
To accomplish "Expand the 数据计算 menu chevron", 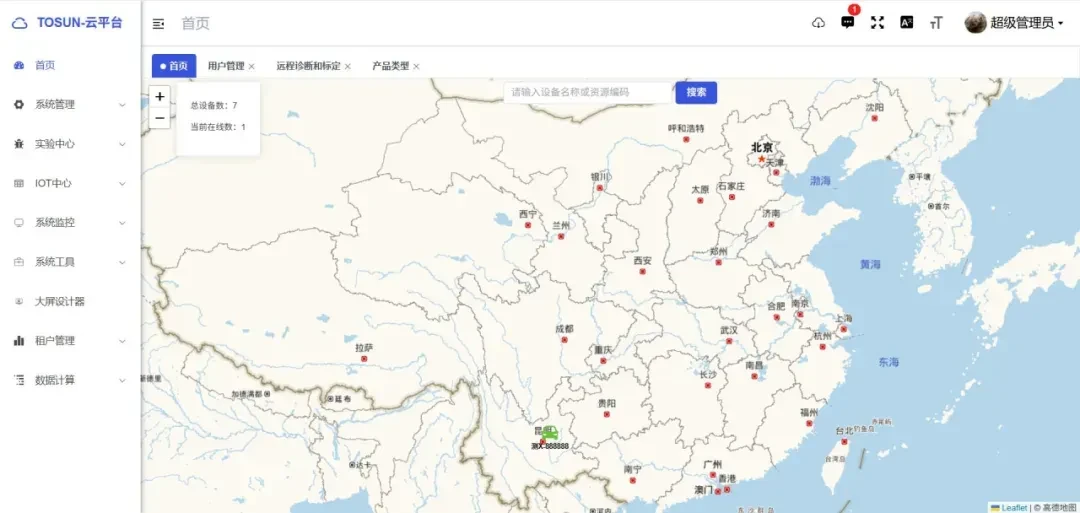I will coord(123,379).
